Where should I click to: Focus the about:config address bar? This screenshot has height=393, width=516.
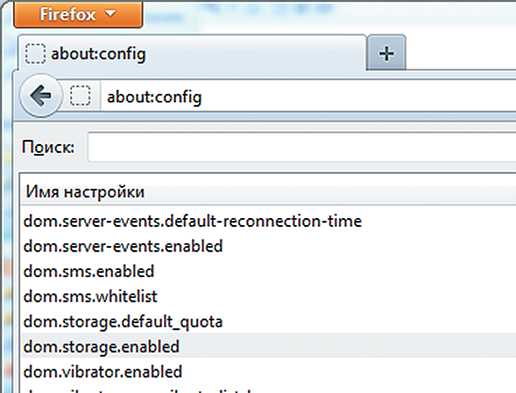[x=309, y=97]
